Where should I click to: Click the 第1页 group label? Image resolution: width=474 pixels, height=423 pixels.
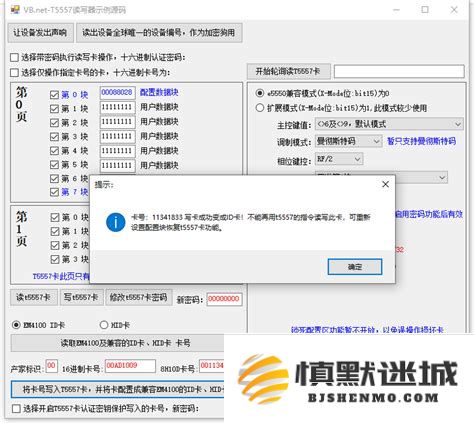coord(22,229)
